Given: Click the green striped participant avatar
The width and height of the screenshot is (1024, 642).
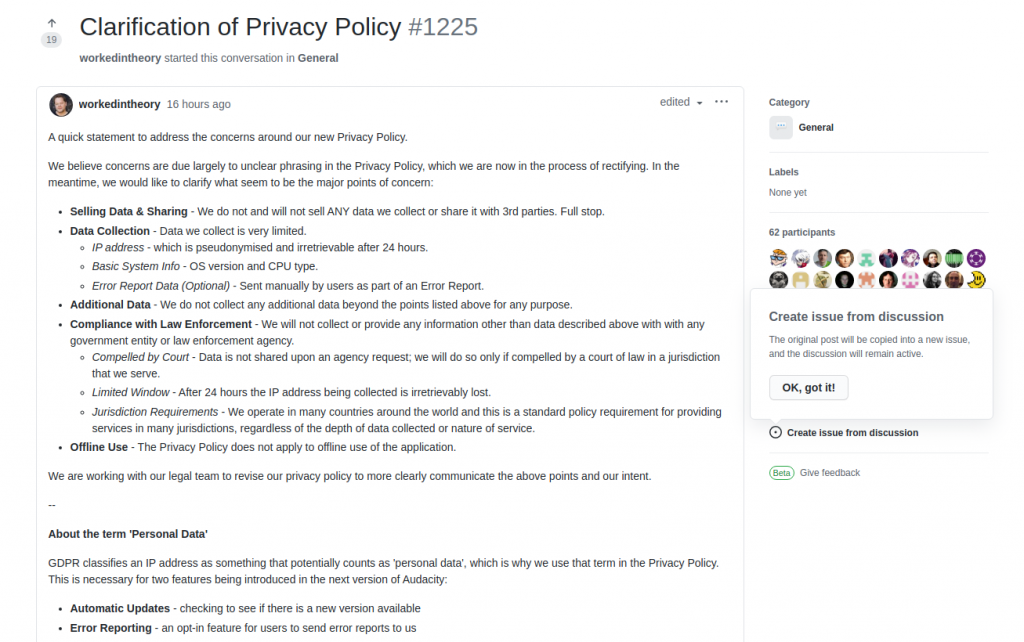Looking at the screenshot, I should click(x=954, y=258).
